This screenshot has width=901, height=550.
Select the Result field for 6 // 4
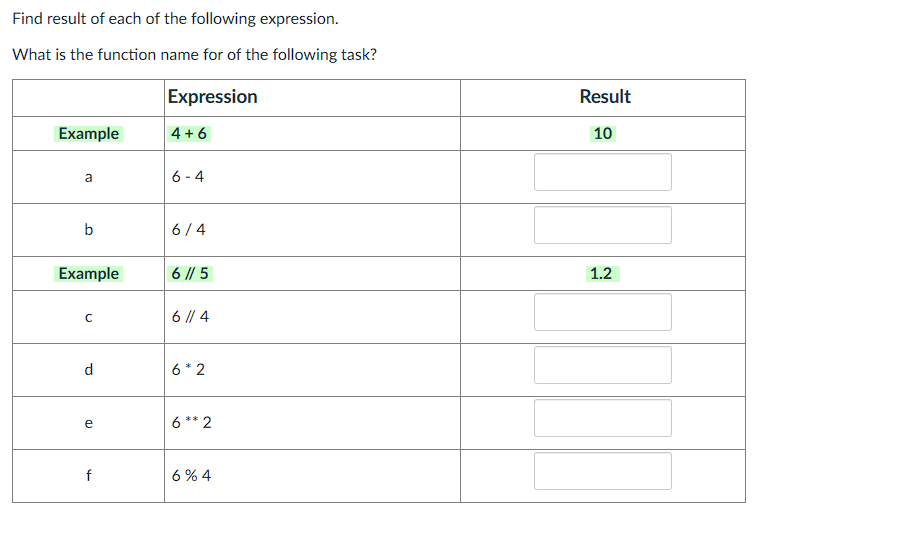(602, 312)
